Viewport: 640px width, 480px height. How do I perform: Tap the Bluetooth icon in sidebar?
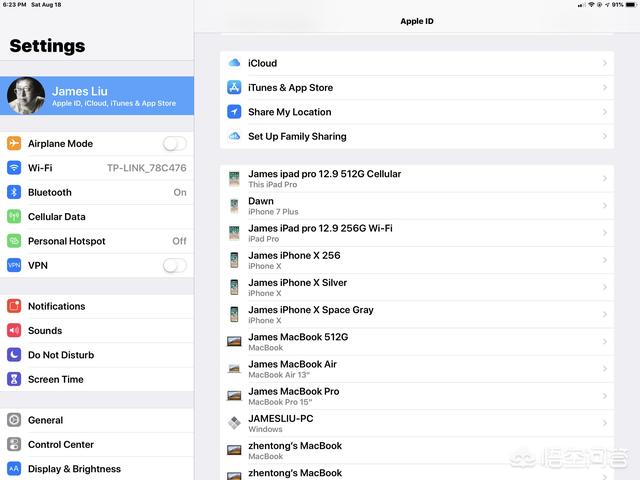tap(14, 192)
